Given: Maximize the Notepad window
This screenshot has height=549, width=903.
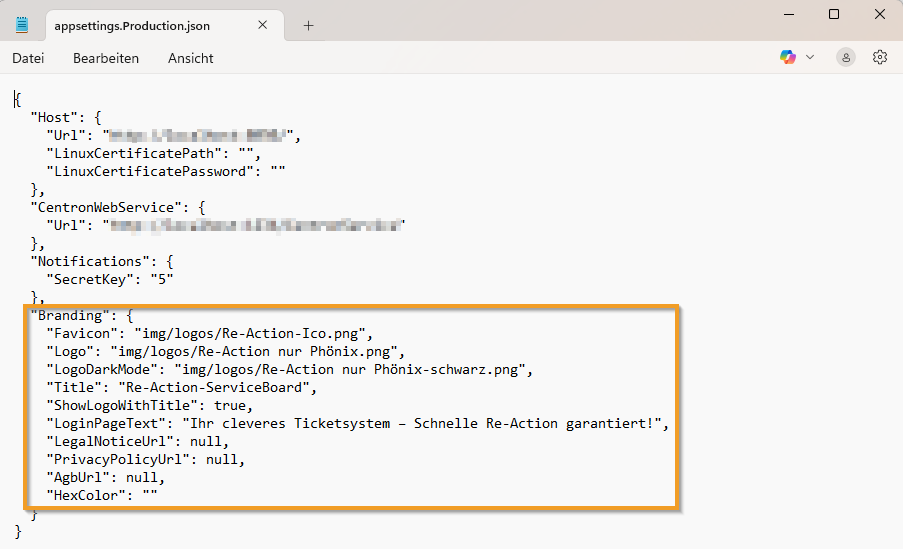Looking at the screenshot, I should (834, 14).
